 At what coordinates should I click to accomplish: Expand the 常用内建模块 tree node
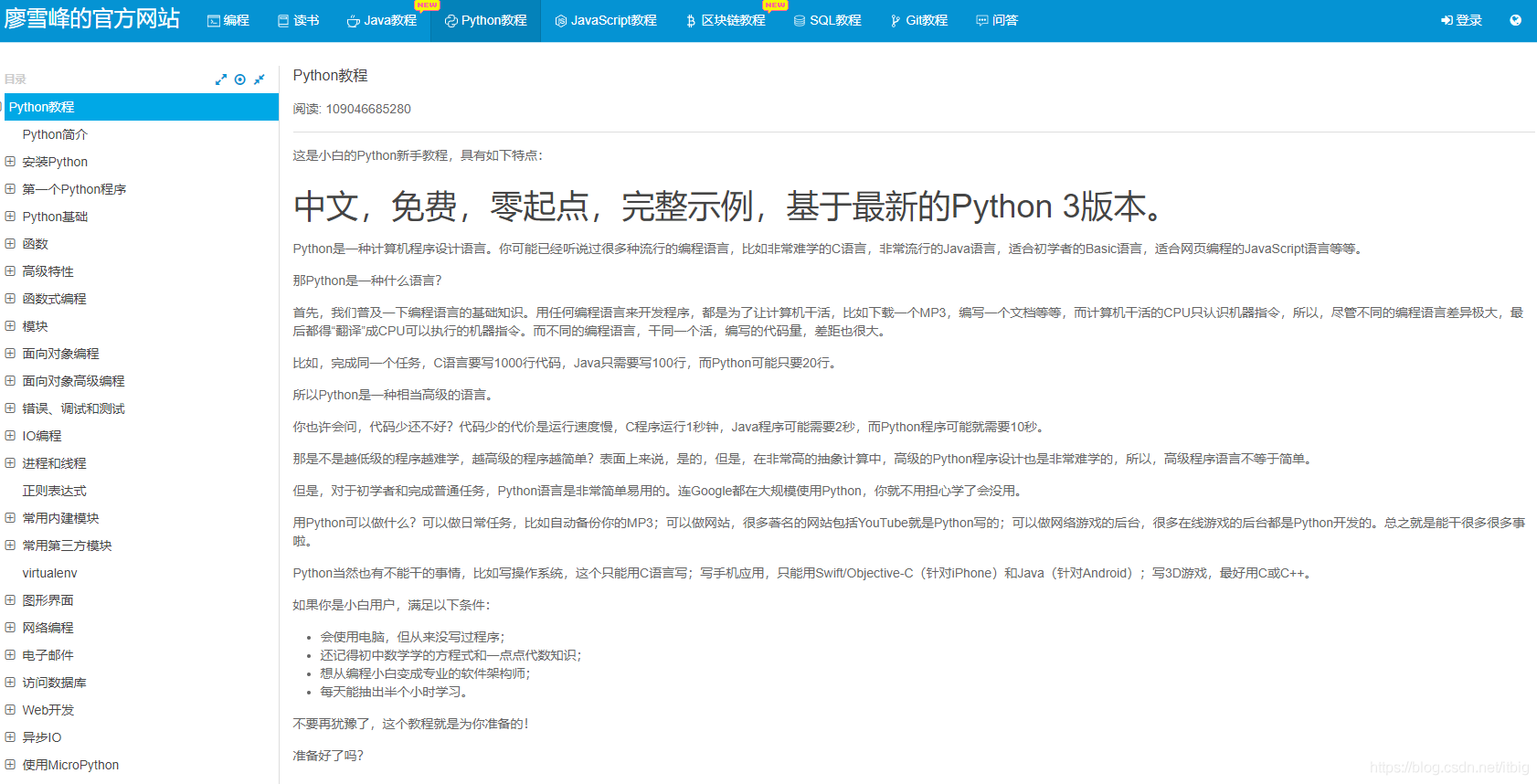[x=10, y=517]
